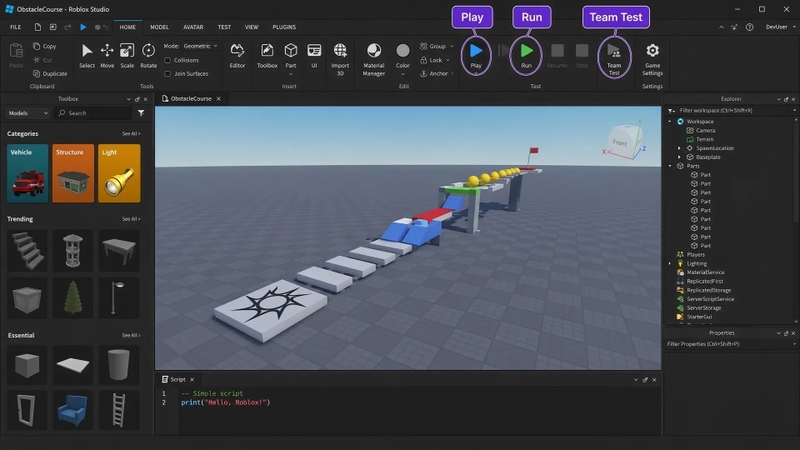This screenshot has height=450, width=800.
Task: Select the blue armchair model thumbnail
Action: point(73,410)
